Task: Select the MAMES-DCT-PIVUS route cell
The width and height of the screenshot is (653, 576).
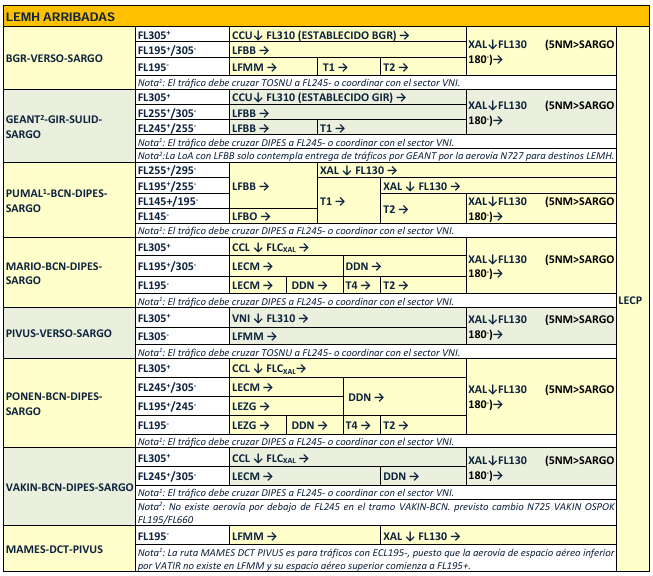Action: [69, 549]
